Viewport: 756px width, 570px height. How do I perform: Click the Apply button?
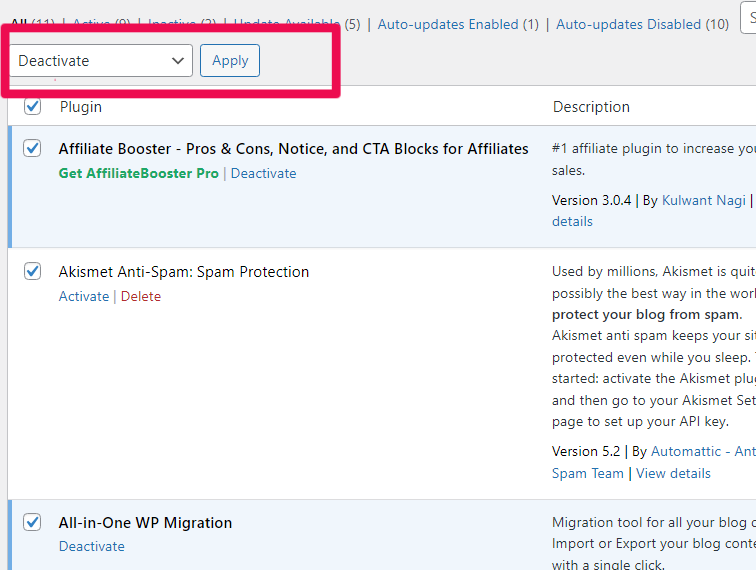tap(230, 61)
